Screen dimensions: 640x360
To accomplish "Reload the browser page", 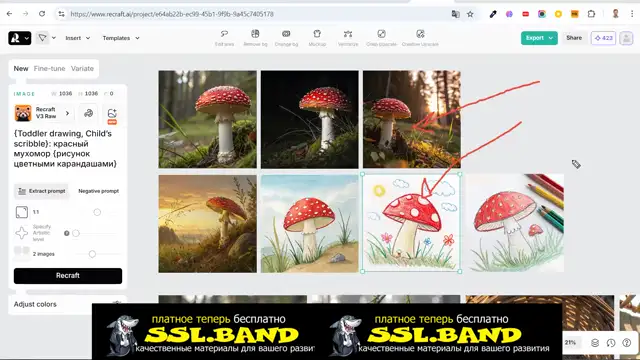I will pos(42,14).
